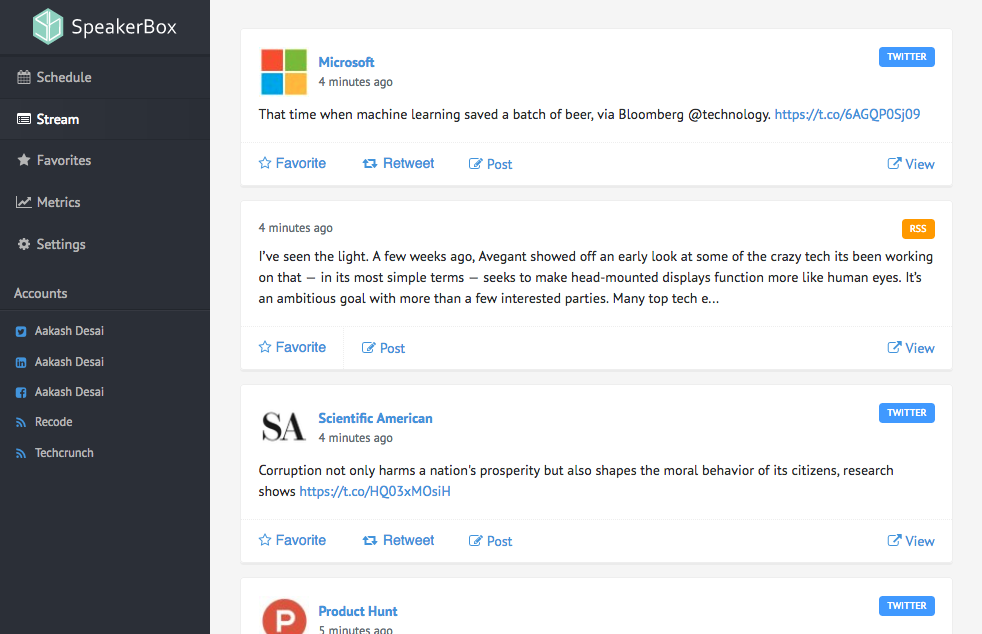Image resolution: width=982 pixels, height=634 pixels.
Task: Open the Recode RSS feed
Action: [53, 422]
